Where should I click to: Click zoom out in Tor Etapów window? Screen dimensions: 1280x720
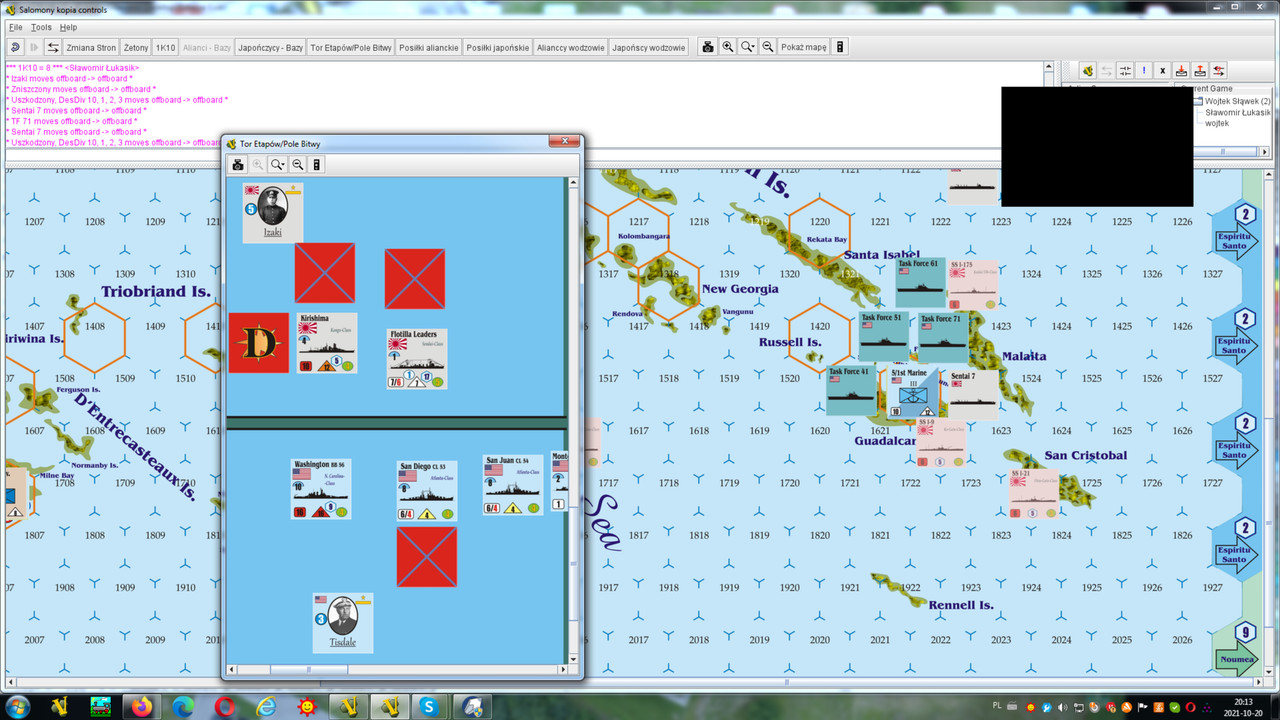298,164
